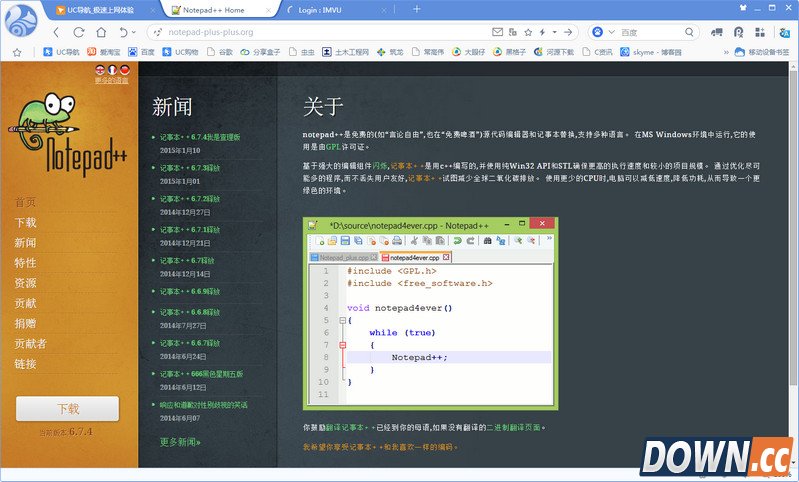Open the 土木工程网 bookmark
This screenshot has width=799, height=482.
345,52
